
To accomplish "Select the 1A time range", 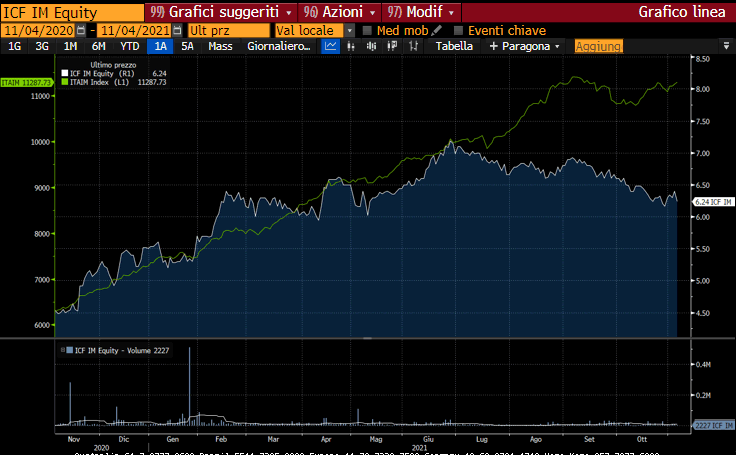I will point(160,46).
